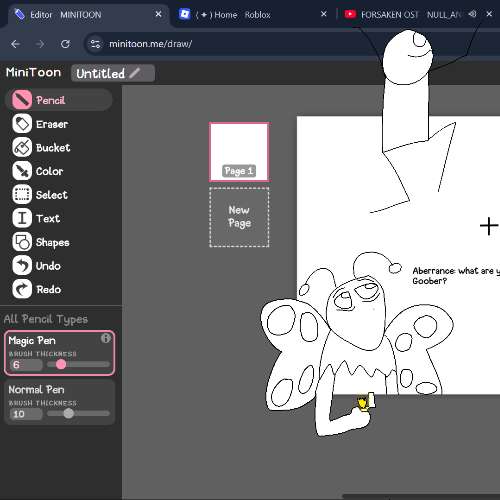Screen dimensions: 500x500
Task: Pick the Bucket fill tool icon
Action: pyautogui.click(x=22, y=147)
